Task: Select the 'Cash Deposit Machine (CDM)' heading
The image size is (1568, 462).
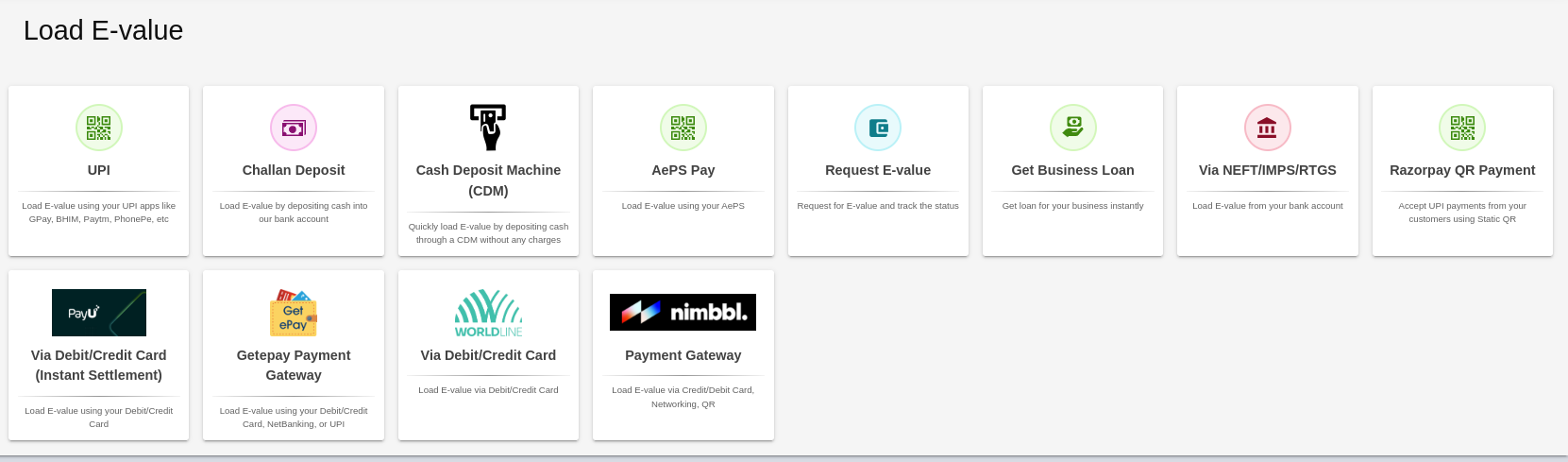Action: pos(488,180)
